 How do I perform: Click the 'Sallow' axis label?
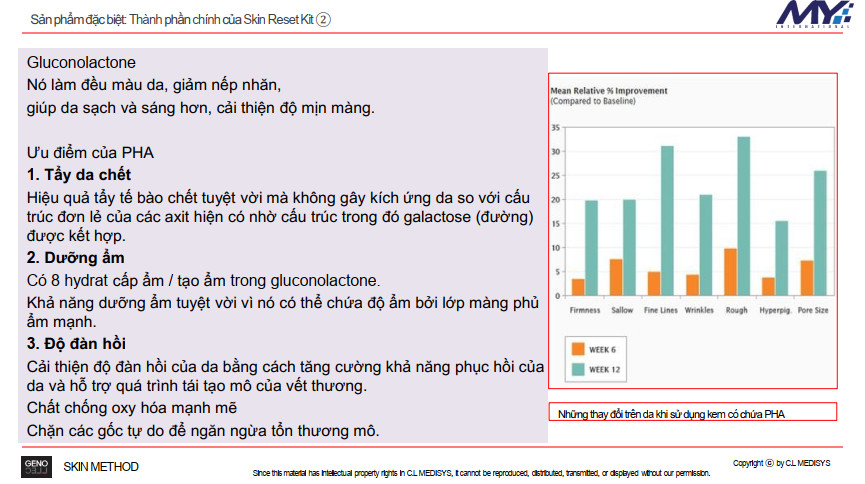(x=622, y=310)
